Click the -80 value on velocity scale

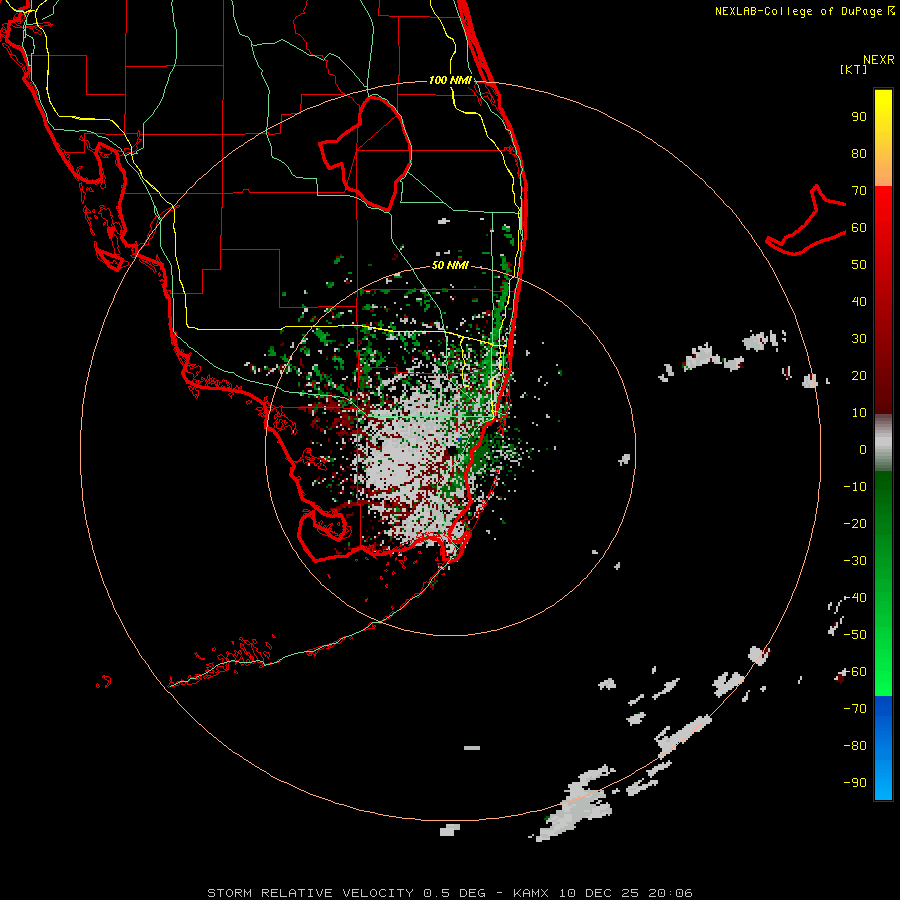pyautogui.click(x=855, y=746)
